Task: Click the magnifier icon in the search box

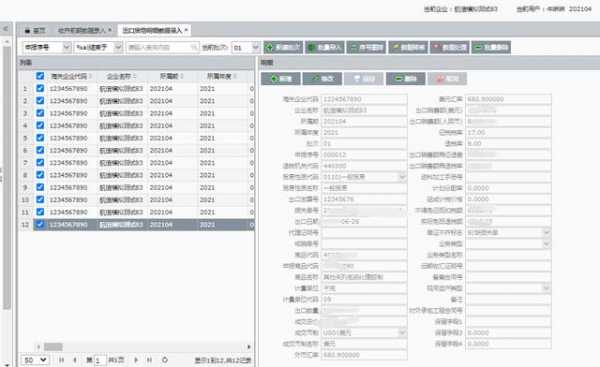Action: 194,47
